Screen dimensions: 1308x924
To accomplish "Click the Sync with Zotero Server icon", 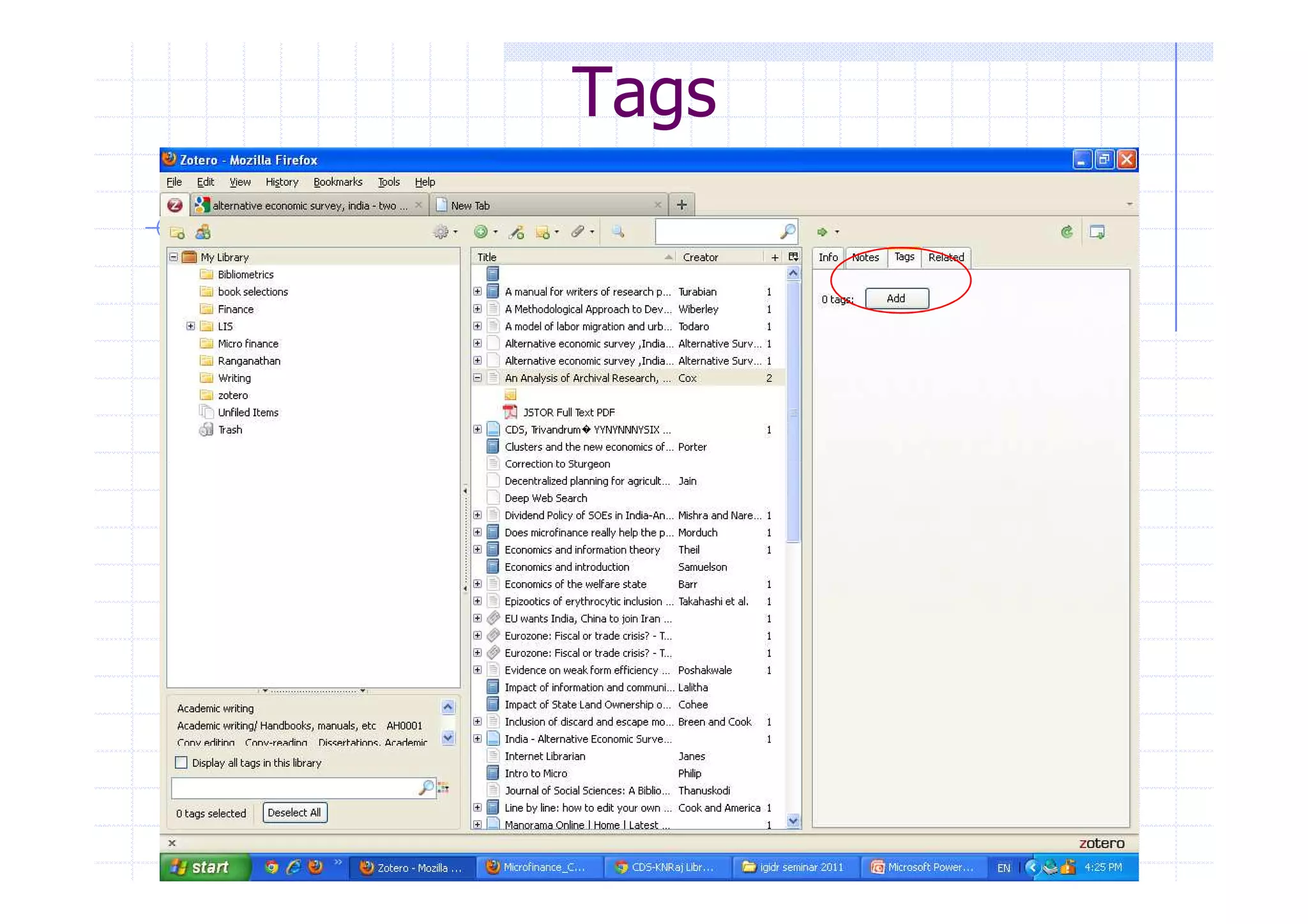I will [x=1067, y=232].
